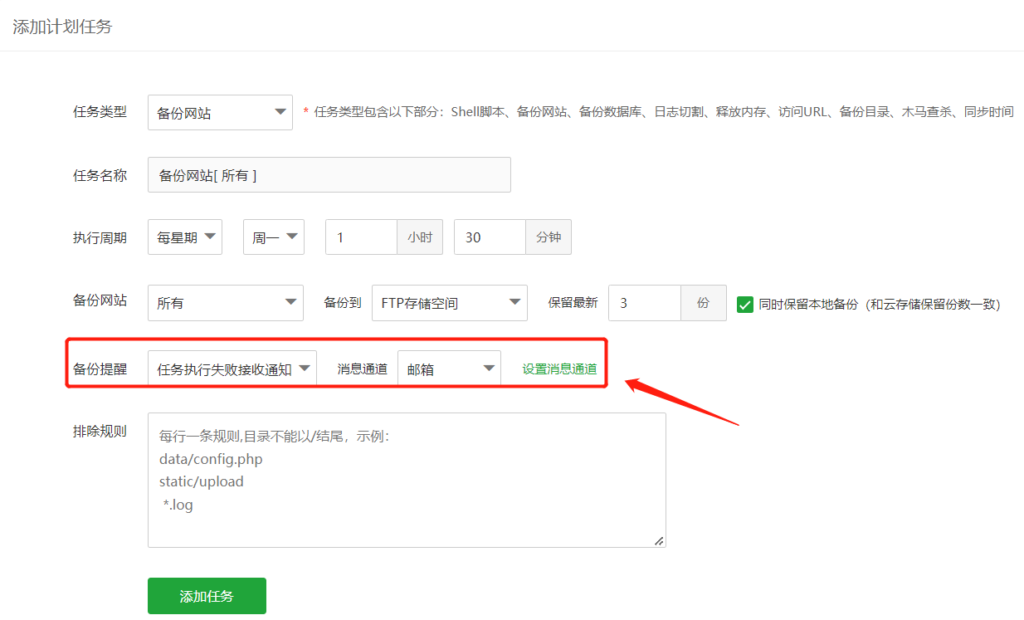This screenshot has height=620, width=1024.
Task: Click the 执行周期 label
Action: [99, 238]
